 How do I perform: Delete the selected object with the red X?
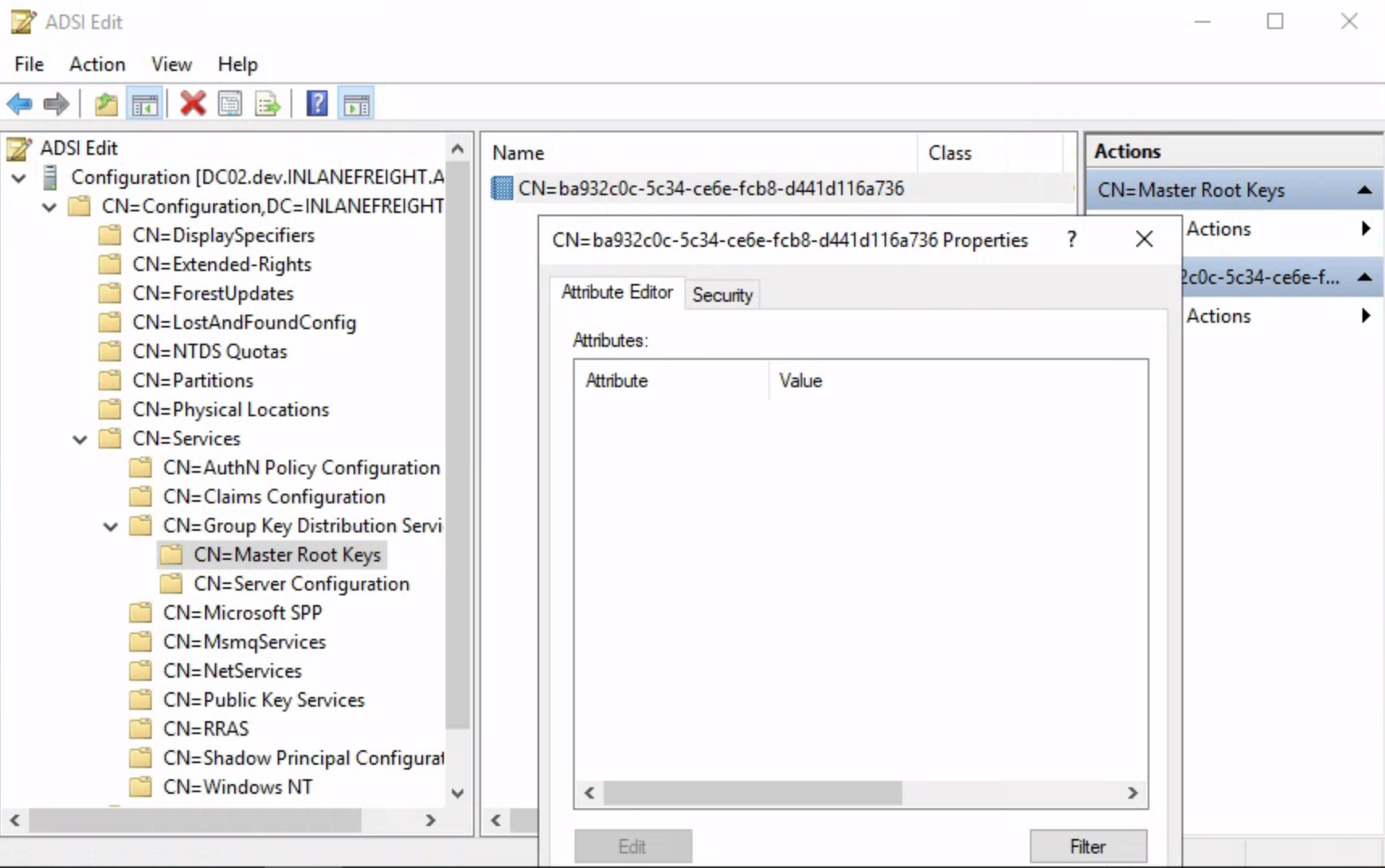pyautogui.click(x=193, y=104)
